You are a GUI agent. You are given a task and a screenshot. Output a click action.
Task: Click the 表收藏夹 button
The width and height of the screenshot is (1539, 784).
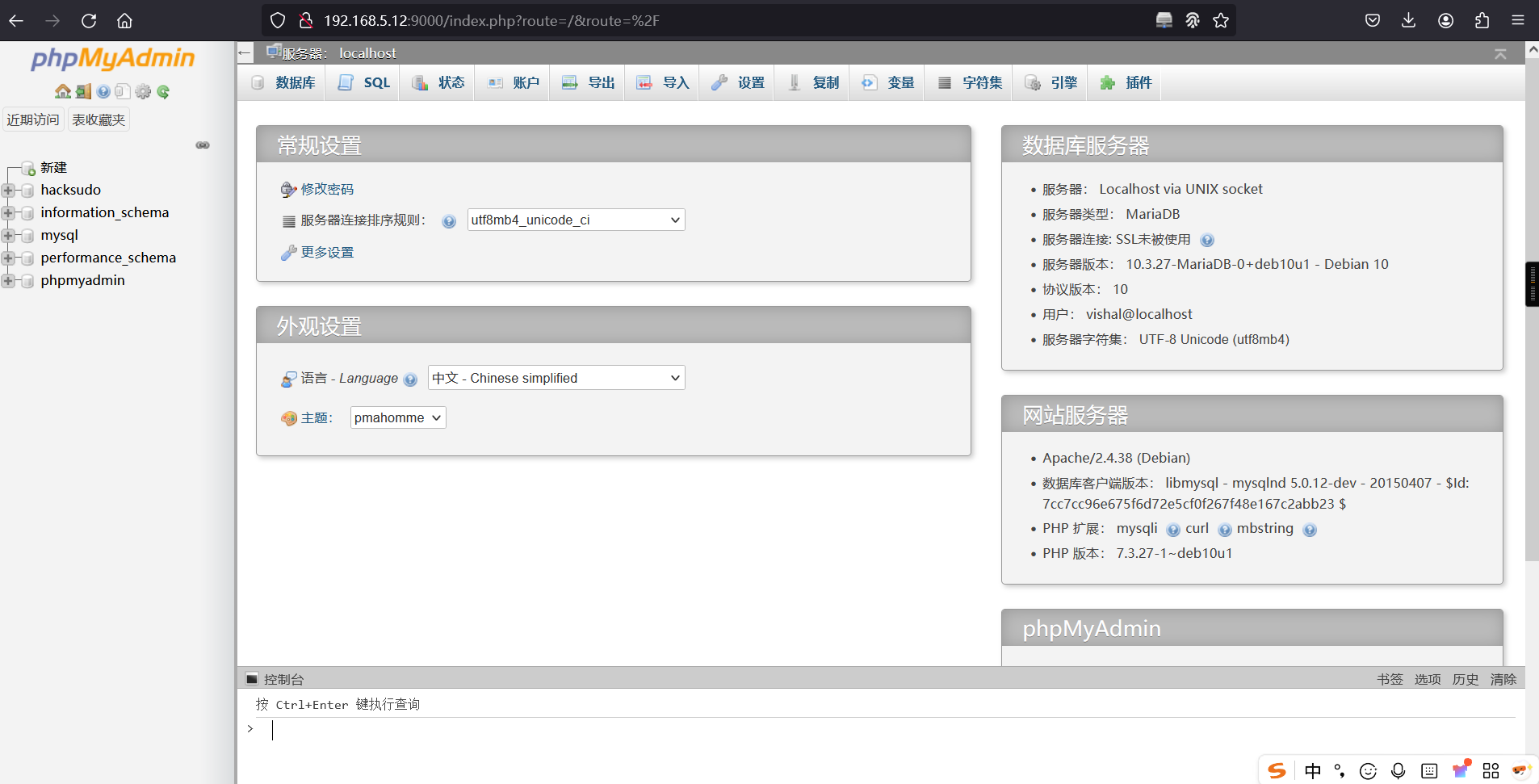click(99, 119)
